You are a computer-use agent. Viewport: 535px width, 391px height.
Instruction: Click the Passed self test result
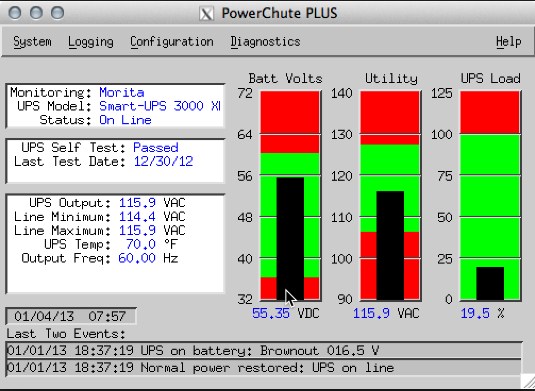point(156,147)
